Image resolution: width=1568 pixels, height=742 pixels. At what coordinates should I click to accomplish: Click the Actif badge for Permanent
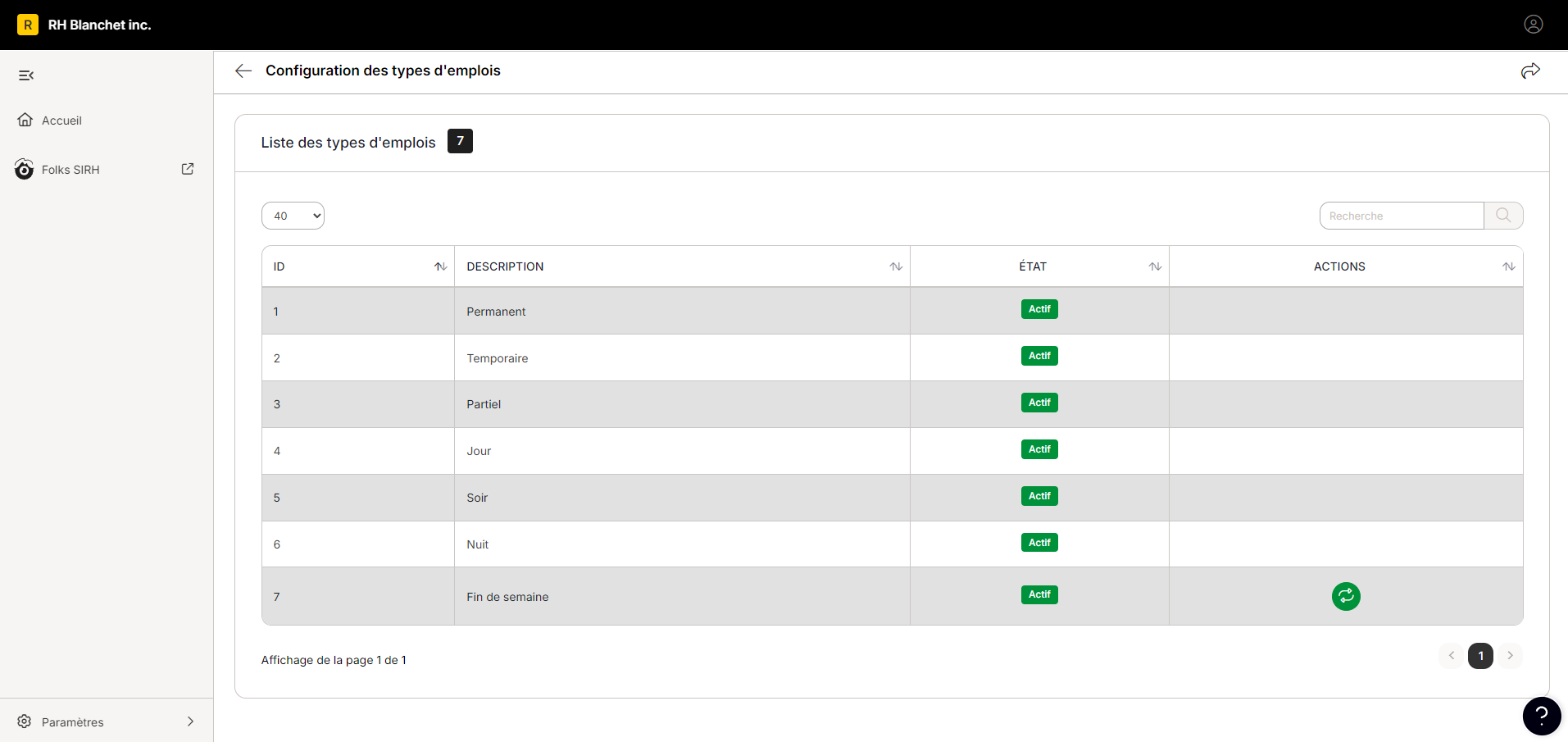pyautogui.click(x=1039, y=309)
